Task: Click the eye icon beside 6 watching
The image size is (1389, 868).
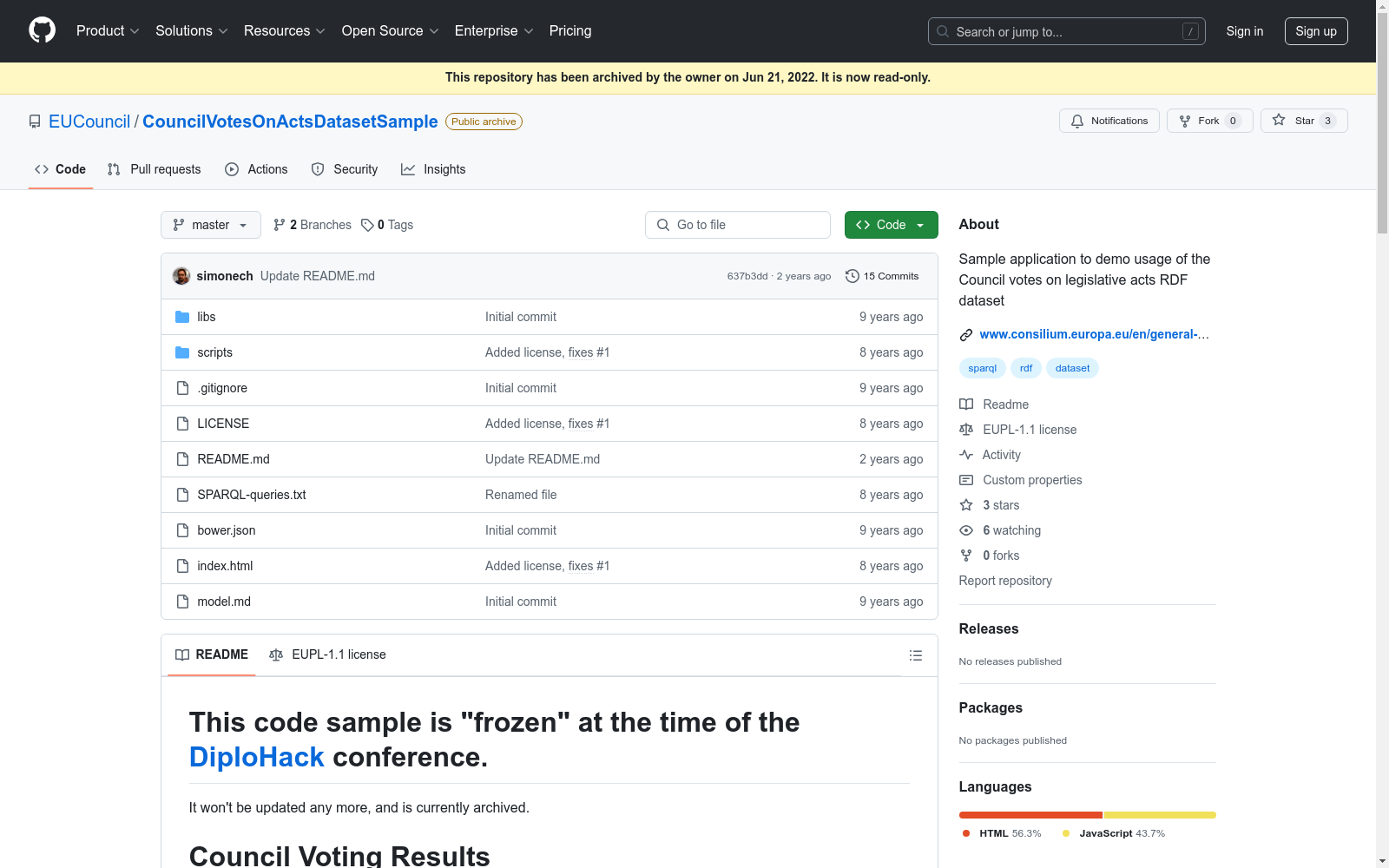Action: point(966,530)
